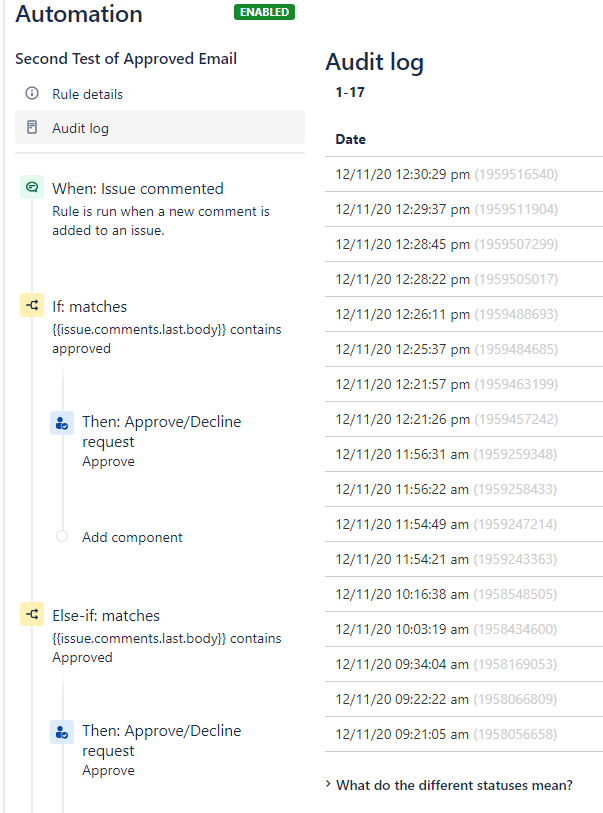
Task: Click the rule title 'Second Test of Approved Email'
Action: (x=126, y=59)
